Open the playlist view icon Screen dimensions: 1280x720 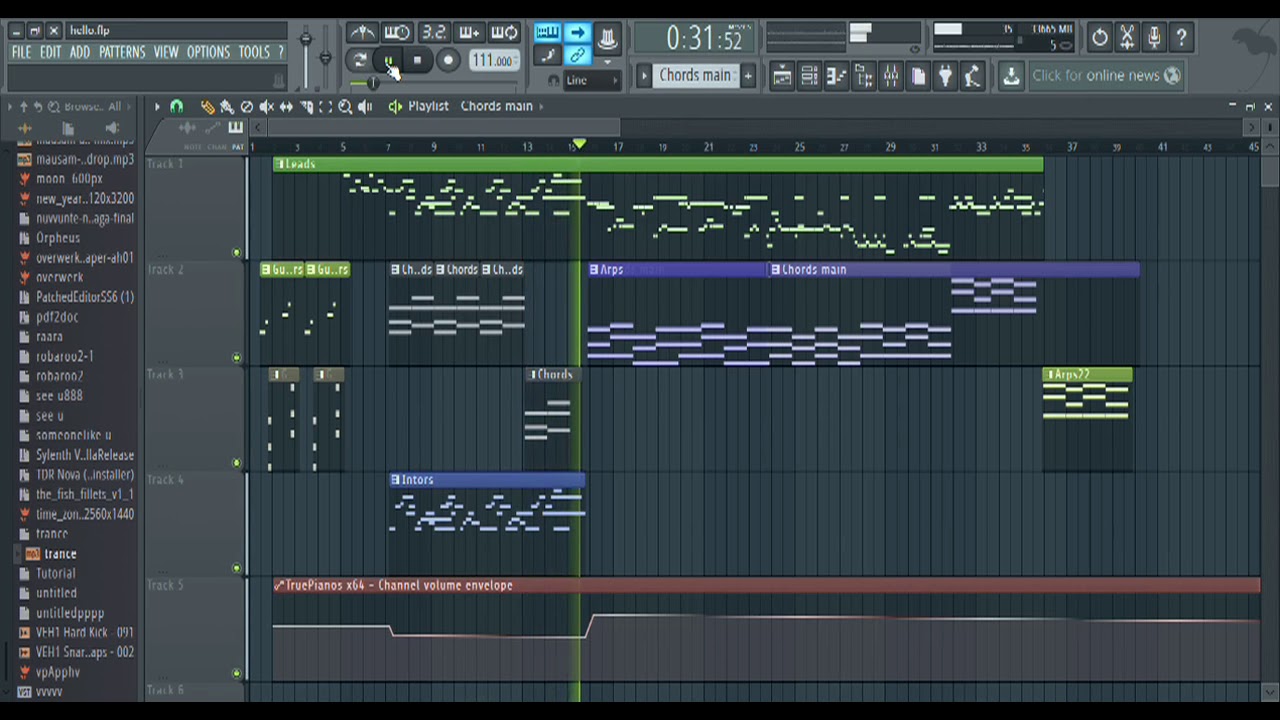[x=782, y=76]
